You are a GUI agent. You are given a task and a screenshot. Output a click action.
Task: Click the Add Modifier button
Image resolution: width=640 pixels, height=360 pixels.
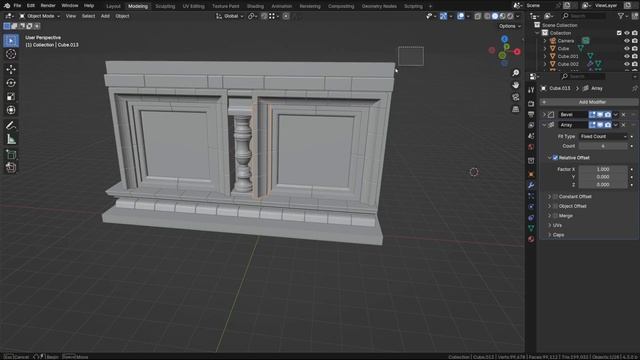pos(589,102)
